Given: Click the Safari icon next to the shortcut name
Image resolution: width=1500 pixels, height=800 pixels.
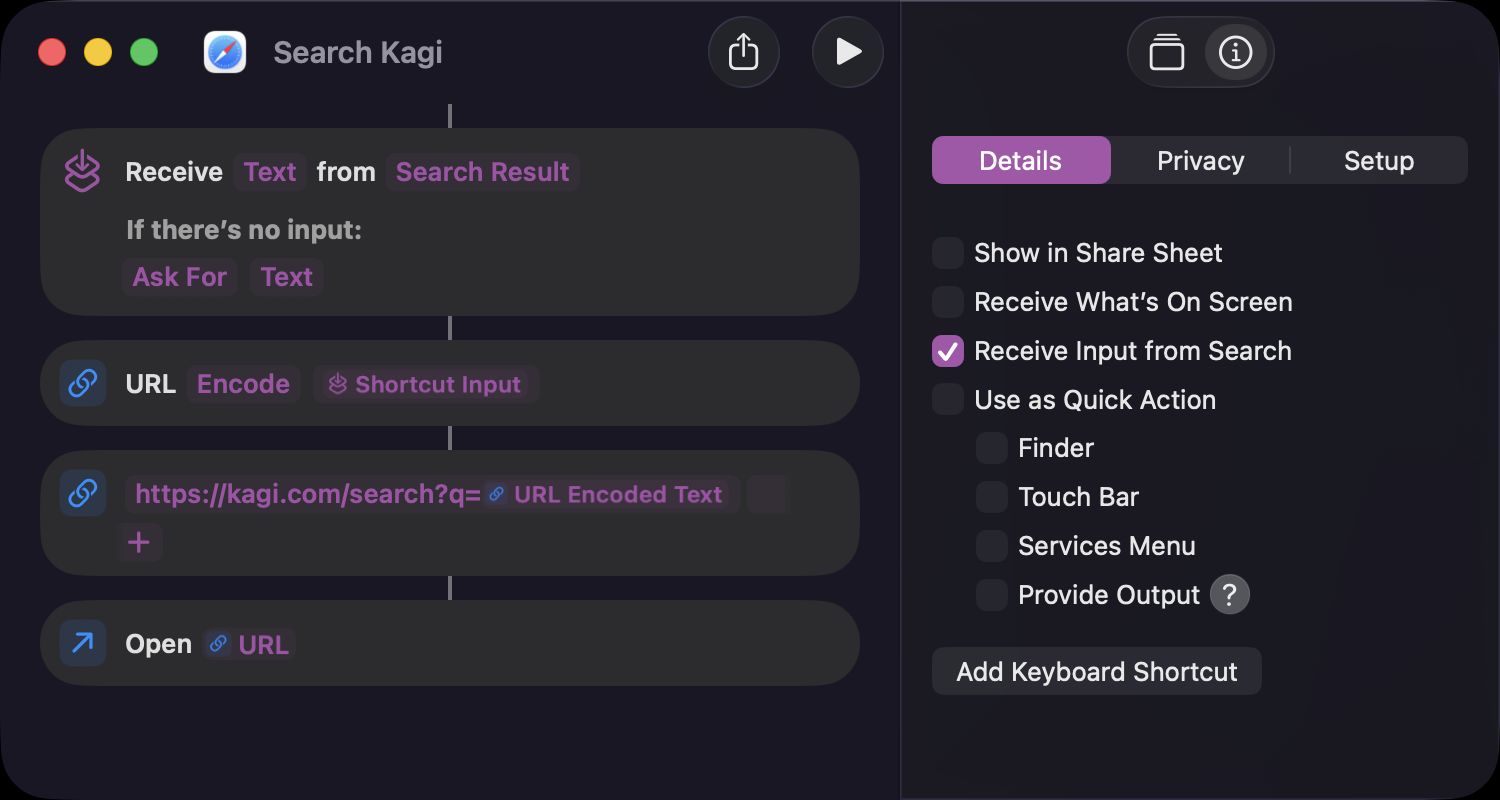Looking at the screenshot, I should [x=224, y=52].
